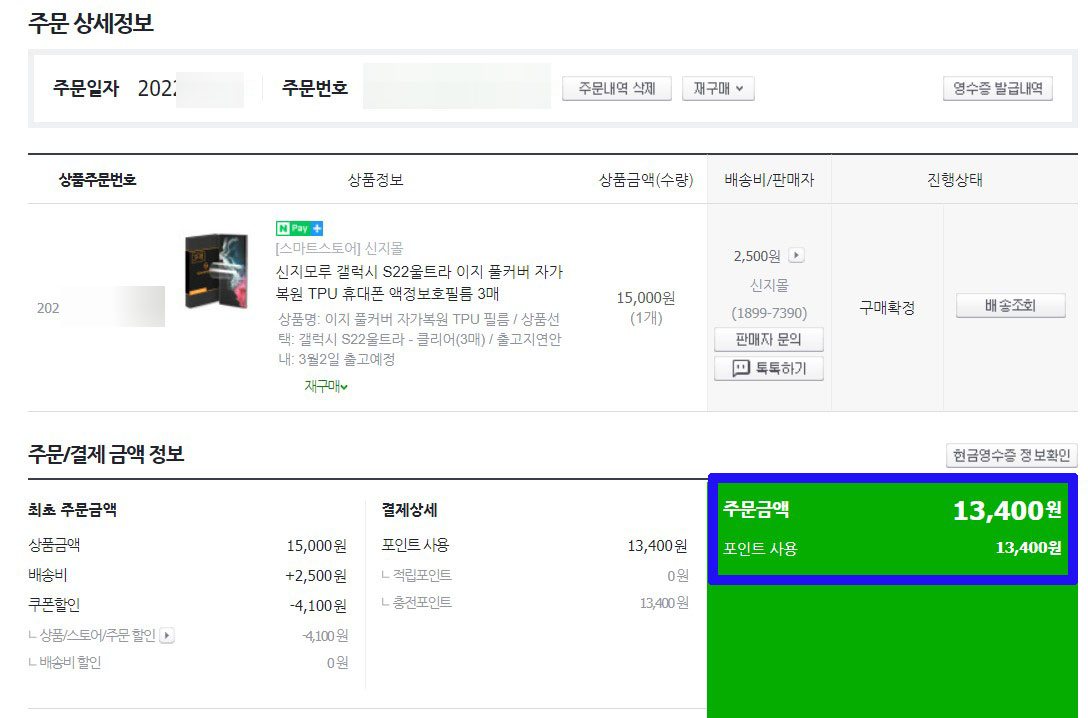The height and width of the screenshot is (718, 1088).
Task: Open 영수증 발급내역
Action: (x=997, y=89)
